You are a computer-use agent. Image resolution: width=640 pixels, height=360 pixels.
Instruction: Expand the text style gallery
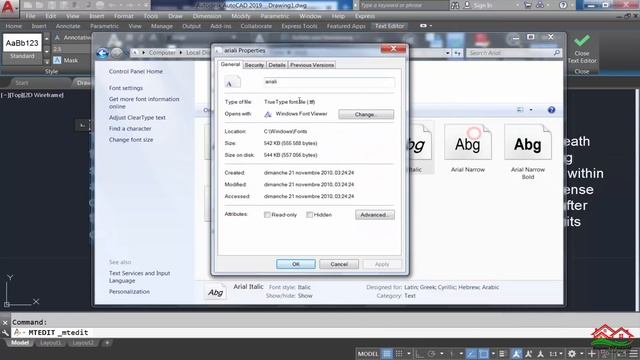[x=47, y=61]
